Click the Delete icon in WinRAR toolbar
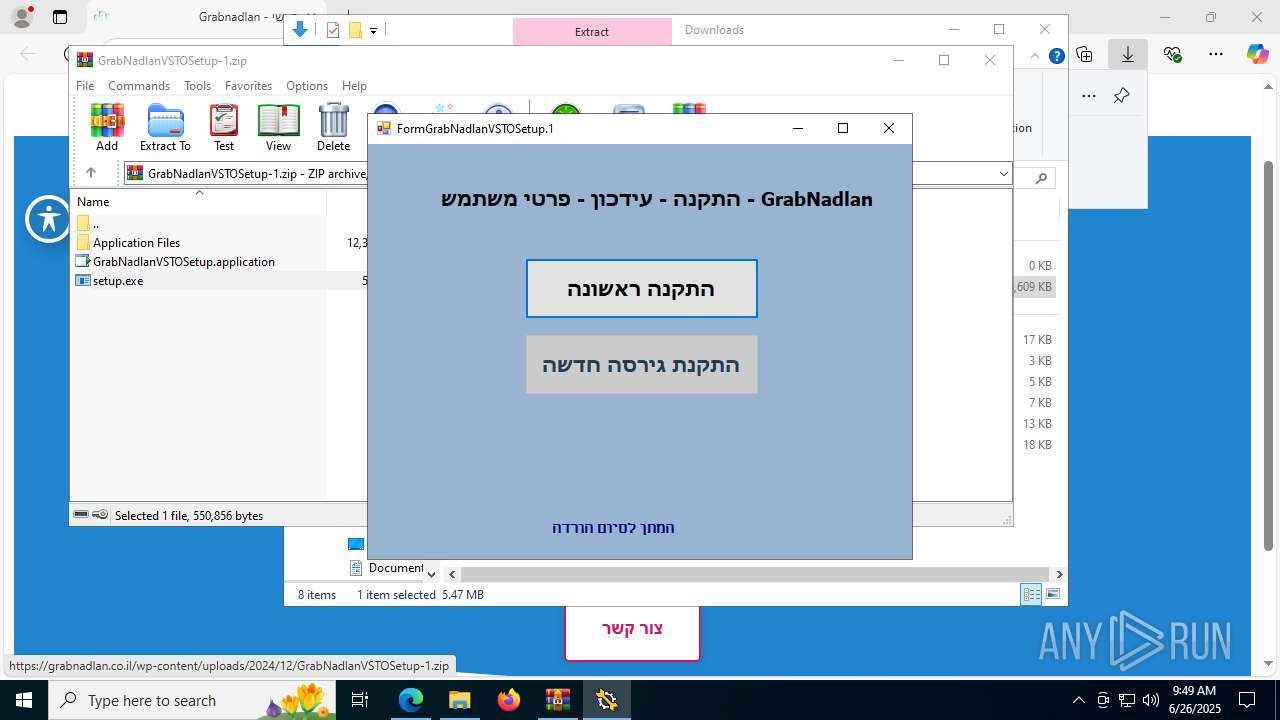 coord(333,127)
